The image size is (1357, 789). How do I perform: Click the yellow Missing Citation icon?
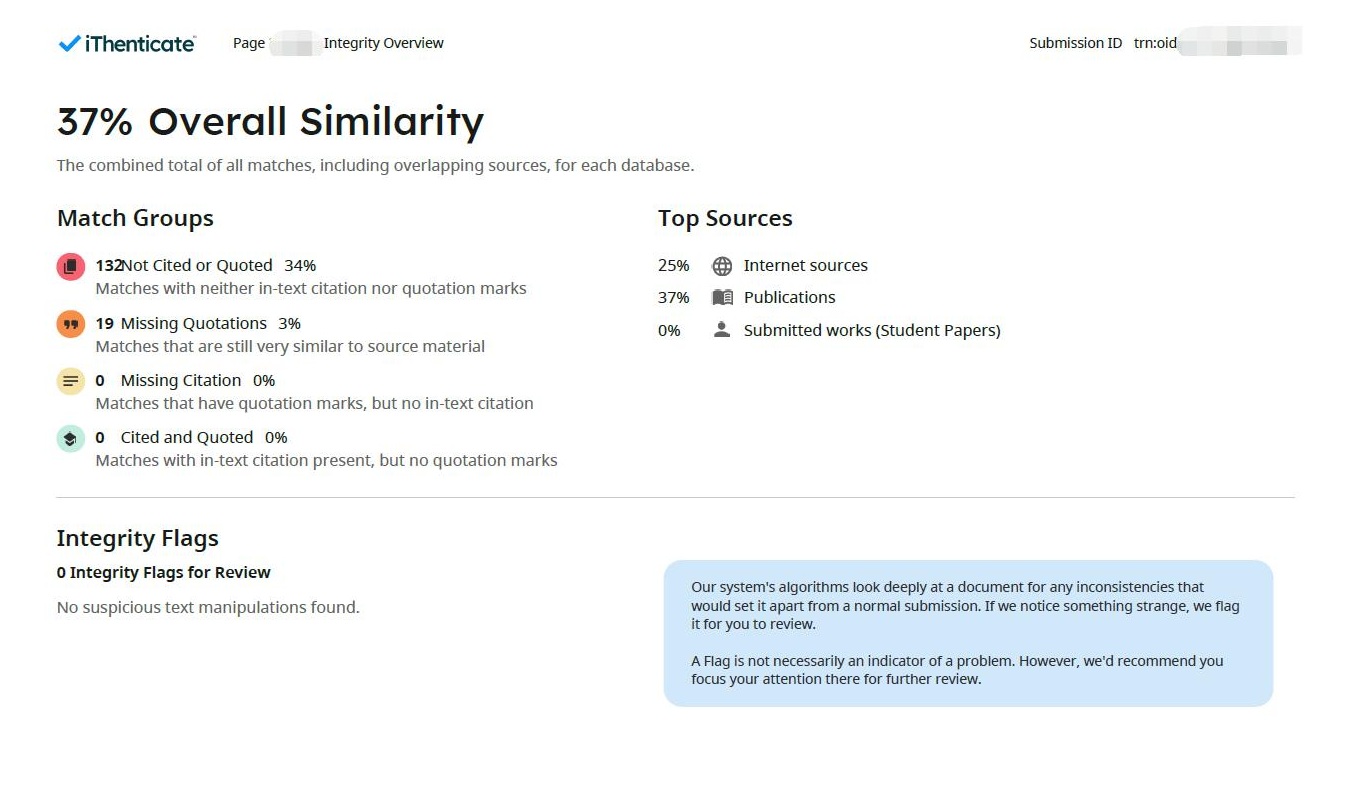click(70, 381)
